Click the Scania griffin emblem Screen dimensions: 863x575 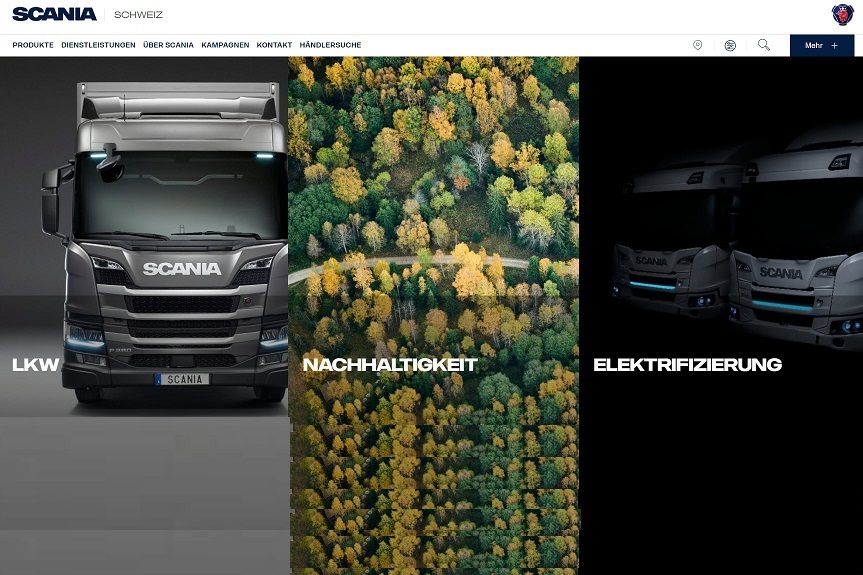tap(842, 14)
